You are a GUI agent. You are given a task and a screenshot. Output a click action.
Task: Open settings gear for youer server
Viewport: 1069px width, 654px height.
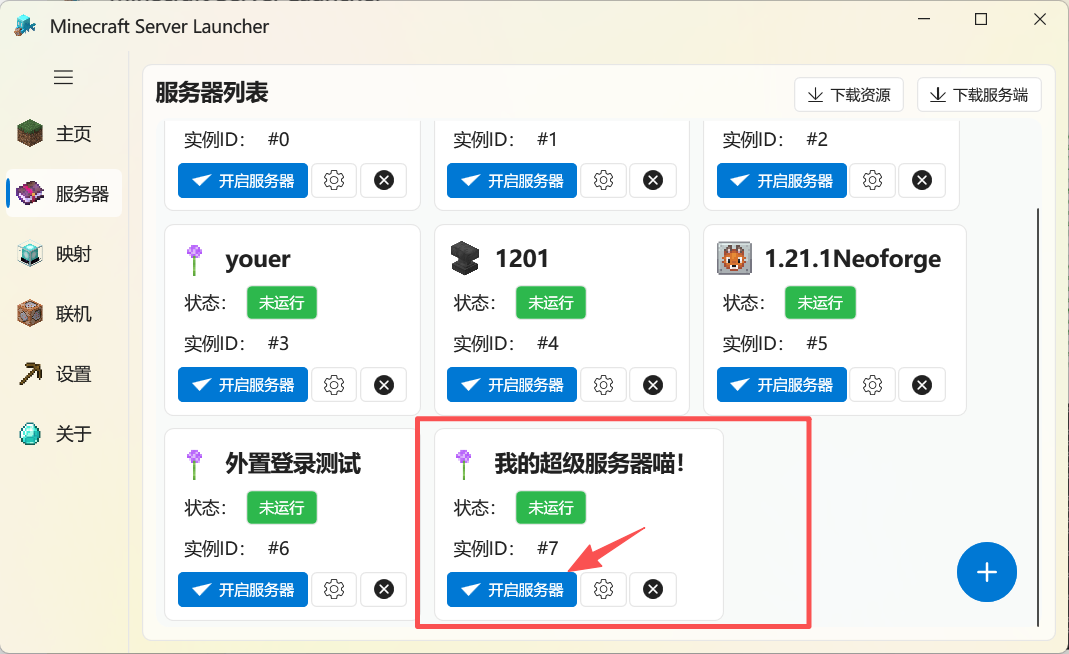pos(334,385)
